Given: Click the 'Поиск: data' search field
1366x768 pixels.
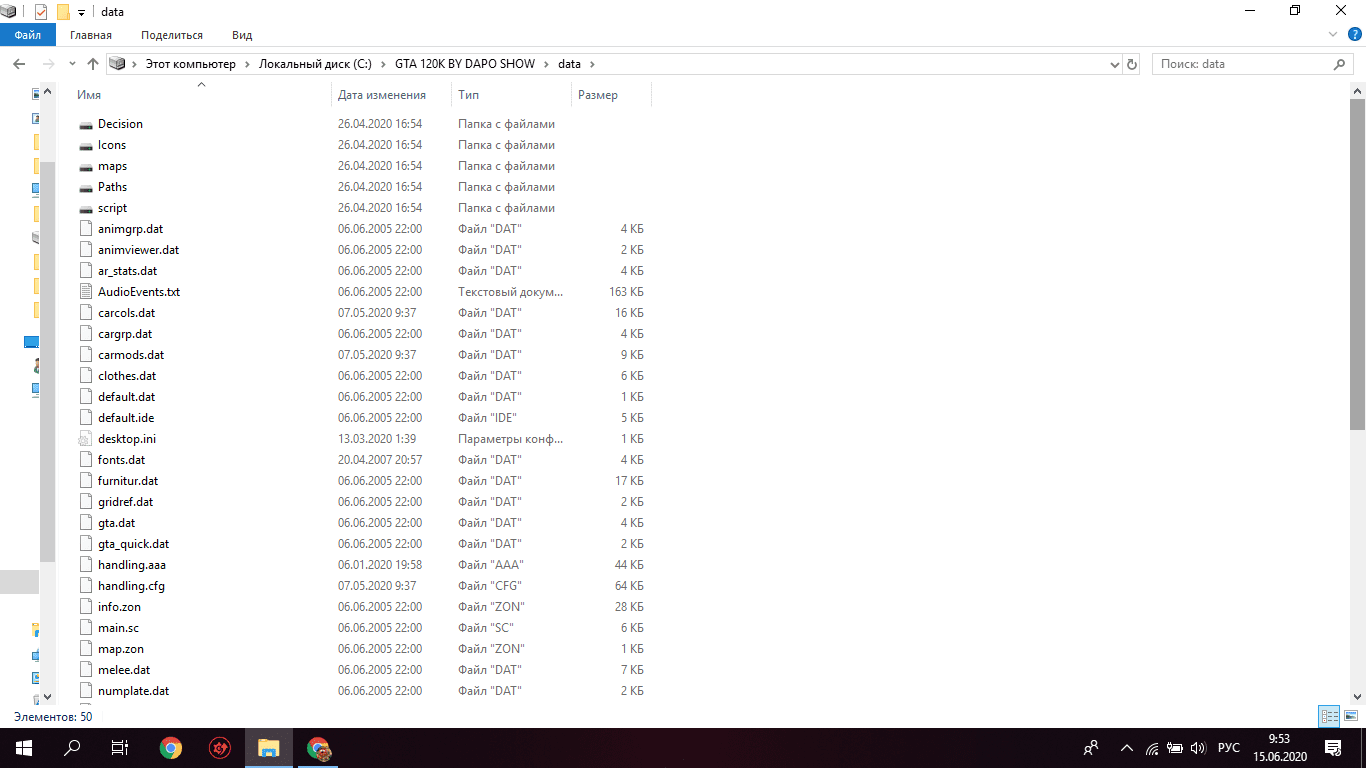Looking at the screenshot, I should coord(1240,64).
